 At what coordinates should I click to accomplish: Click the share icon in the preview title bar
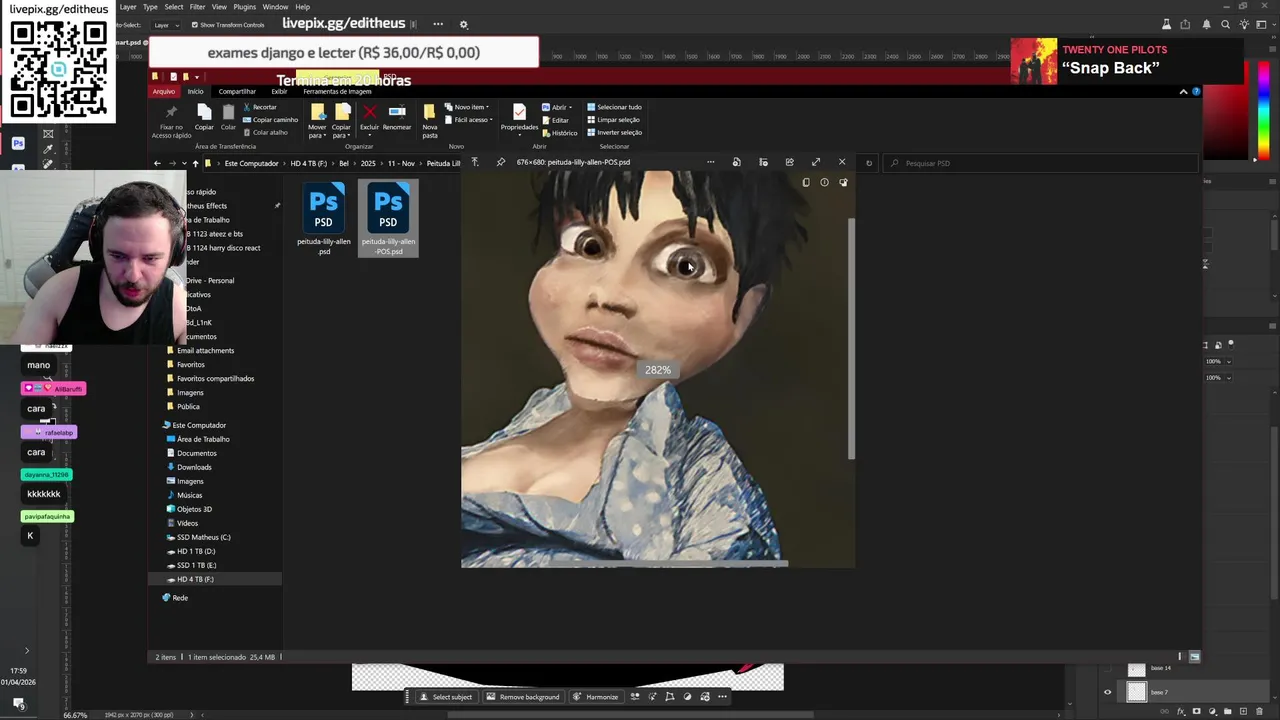[789, 162]
